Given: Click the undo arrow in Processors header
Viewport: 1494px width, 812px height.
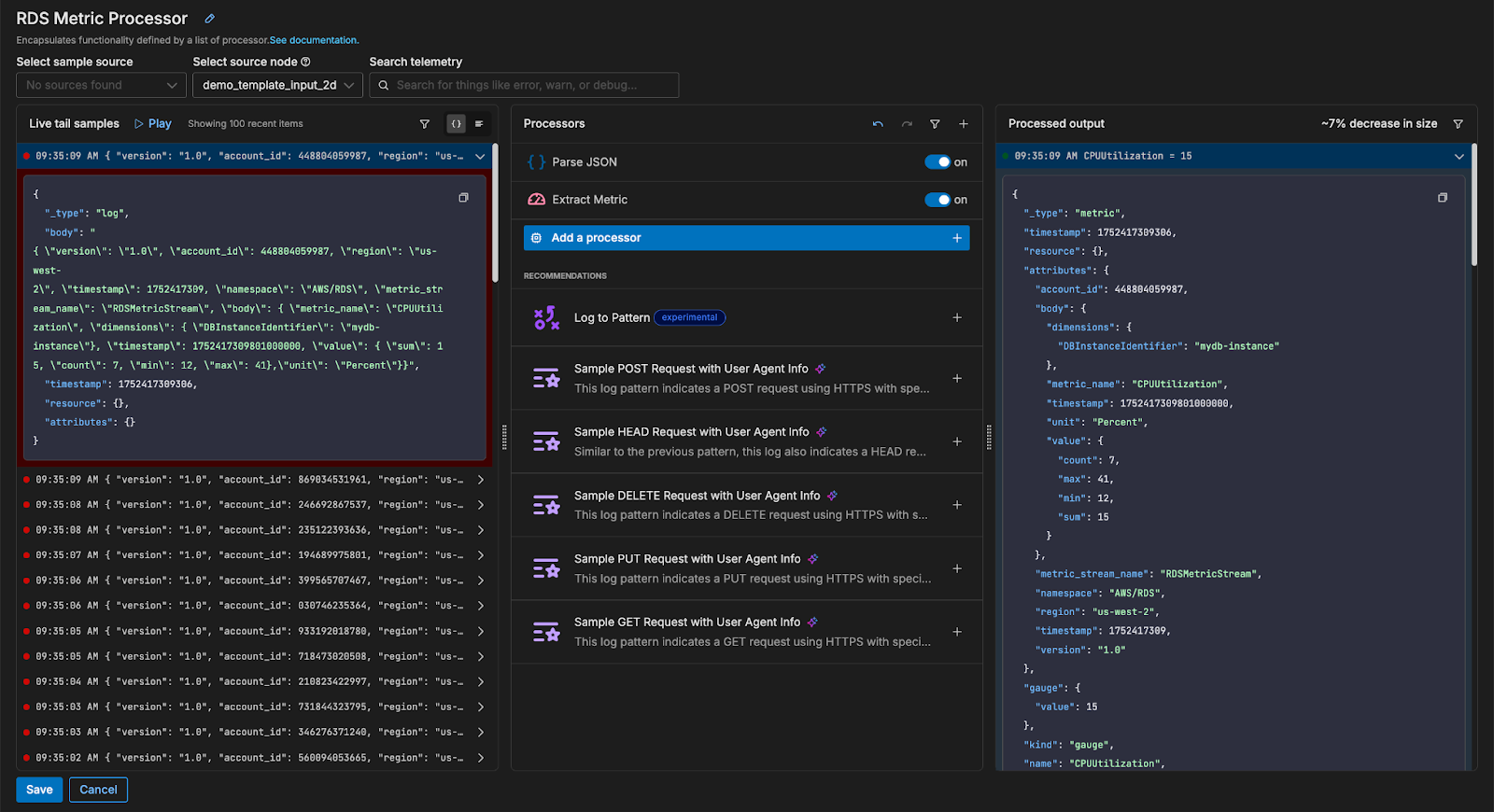Looking at the screenshot, I should pyautogui.click(x=878, y=124).
